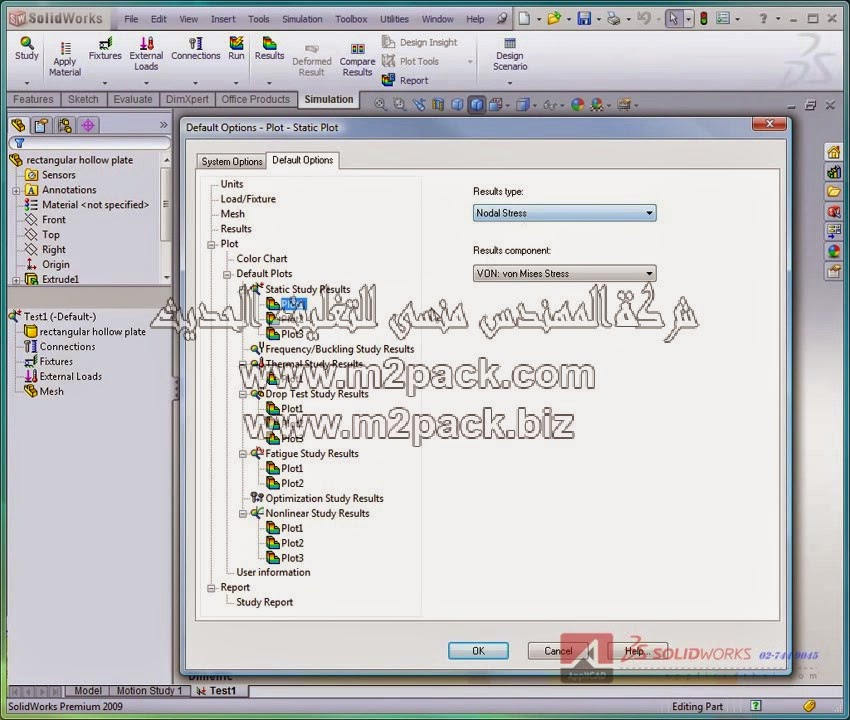Image resolution: width=850 pixels, height=720 pixels.
Task: Click the Rebuild traffic light icon
Action: pos(704,19)
